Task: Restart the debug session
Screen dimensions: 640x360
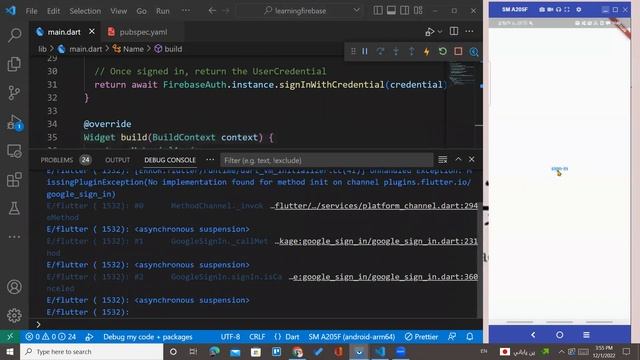Action: [442, 51]
